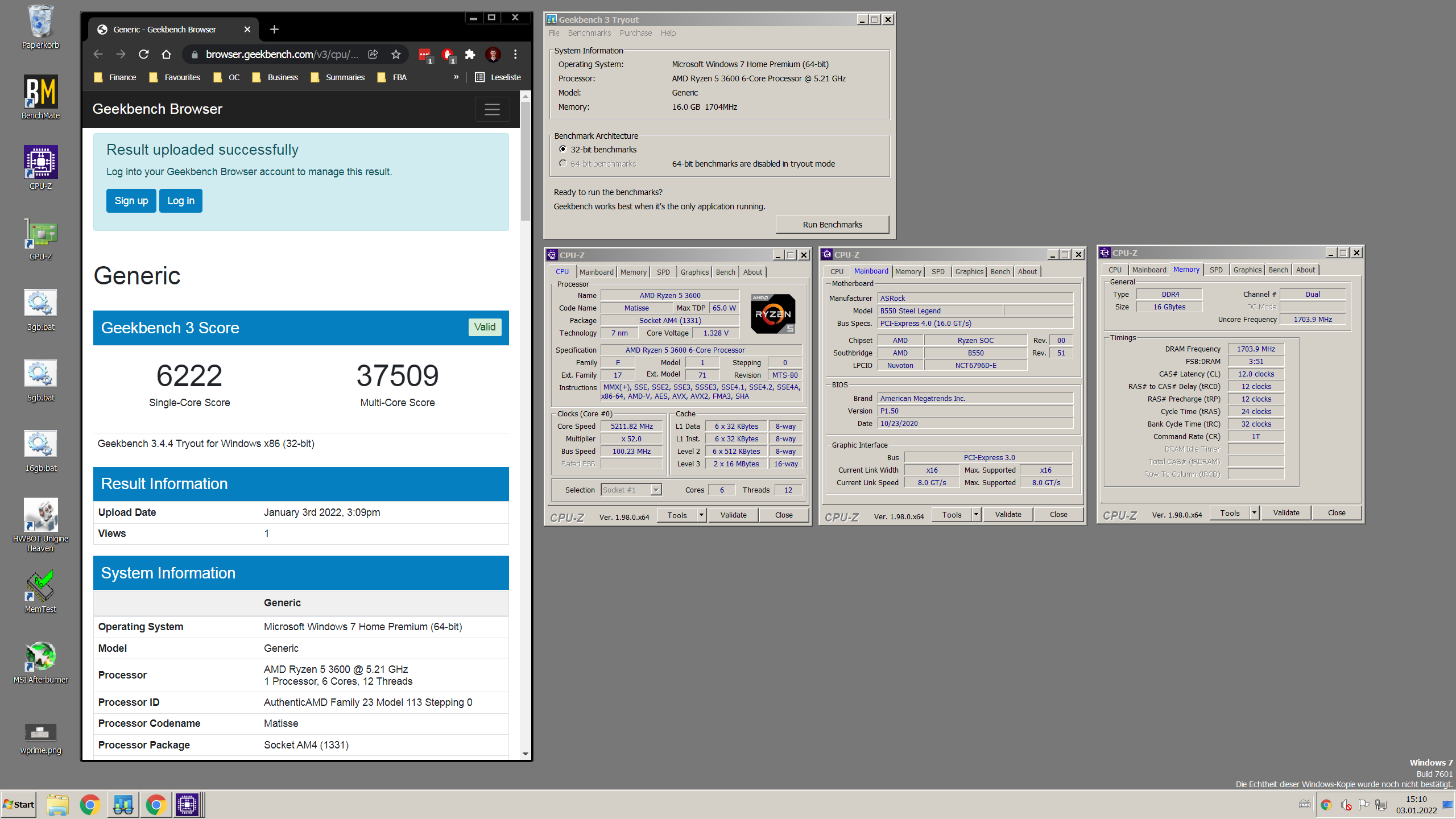Click the Run Benchmarks button
Image resolution: width=1456 pixels, height=819 pixels.
tap(832, 225)
